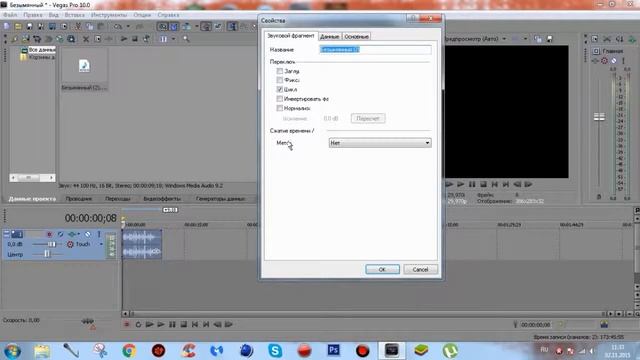The width and height of the screenshot is (640, 360).
Task: Click the audio track volume slider handle
Action: click(x=51, y=244)
